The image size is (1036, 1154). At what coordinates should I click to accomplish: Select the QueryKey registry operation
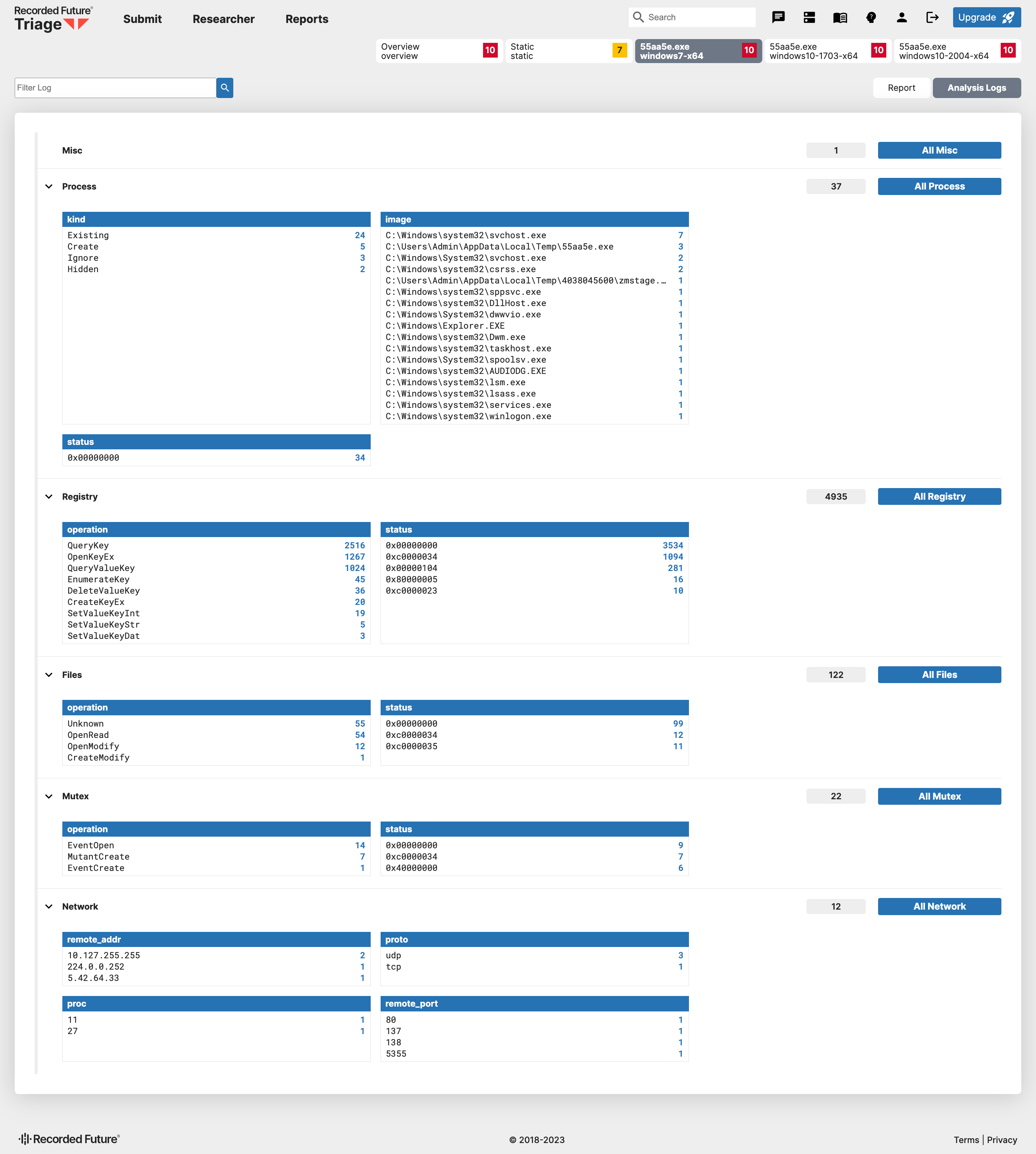pyautogui.click(x=216, y=546)
